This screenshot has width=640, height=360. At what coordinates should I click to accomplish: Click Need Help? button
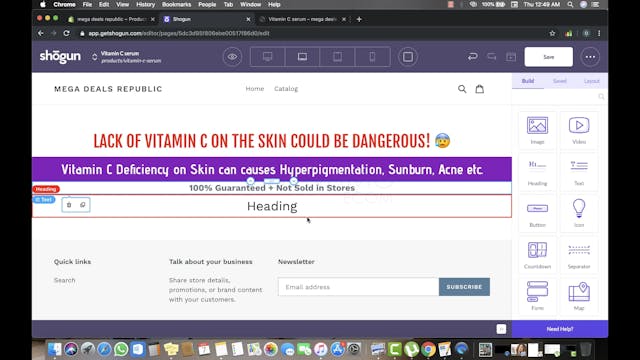560,329
